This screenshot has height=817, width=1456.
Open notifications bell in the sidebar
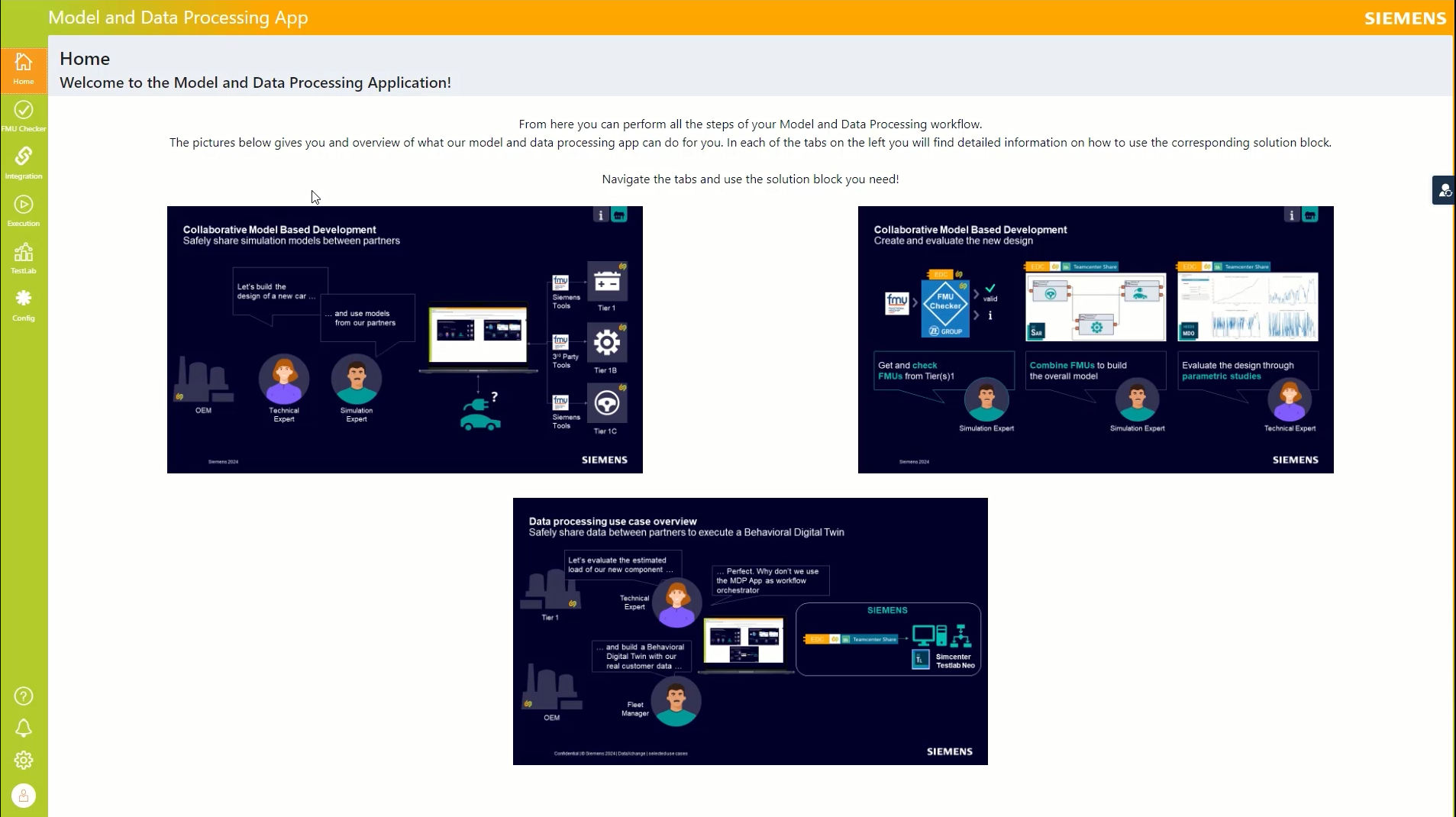click(x=24, y=728)
